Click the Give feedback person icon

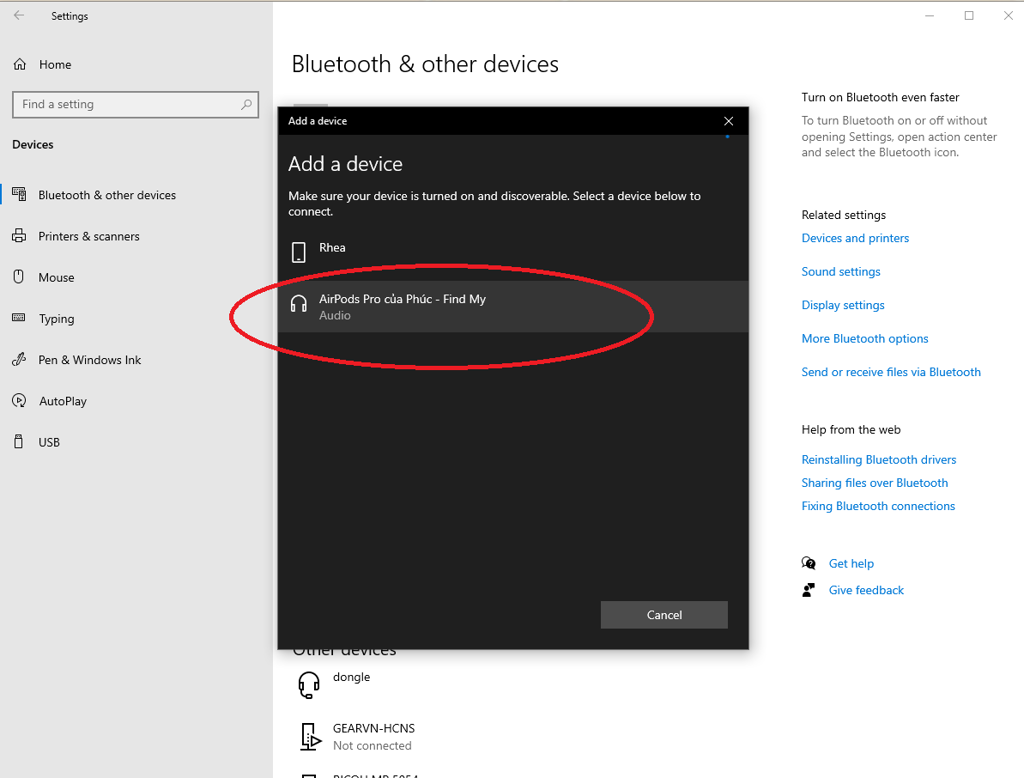808,590
